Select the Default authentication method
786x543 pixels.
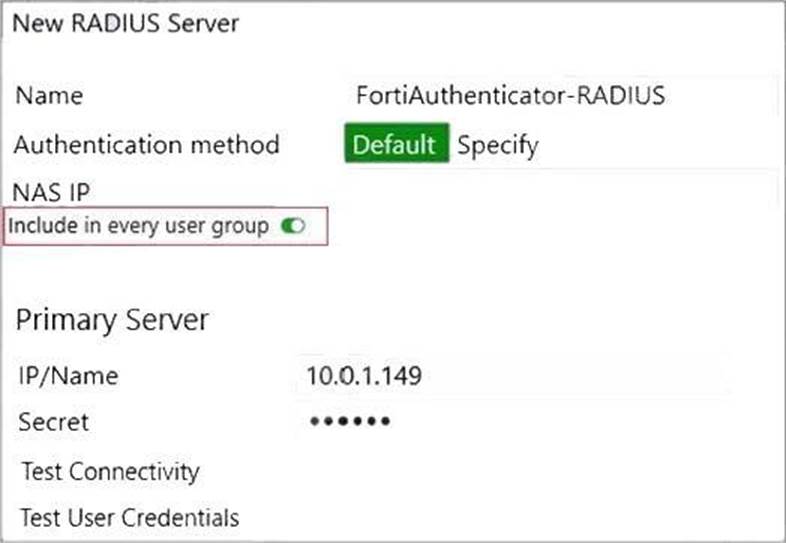point(395,145)
